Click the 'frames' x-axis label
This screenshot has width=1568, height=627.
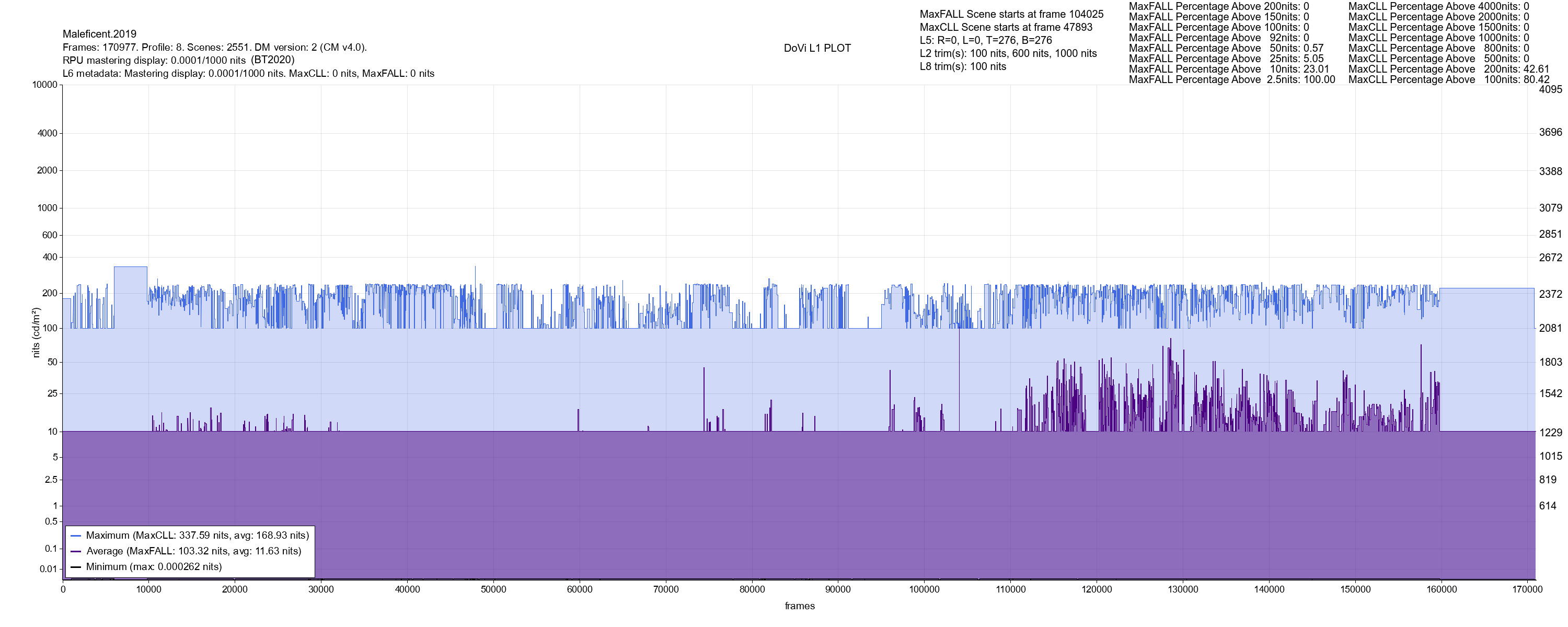(799, 606)
